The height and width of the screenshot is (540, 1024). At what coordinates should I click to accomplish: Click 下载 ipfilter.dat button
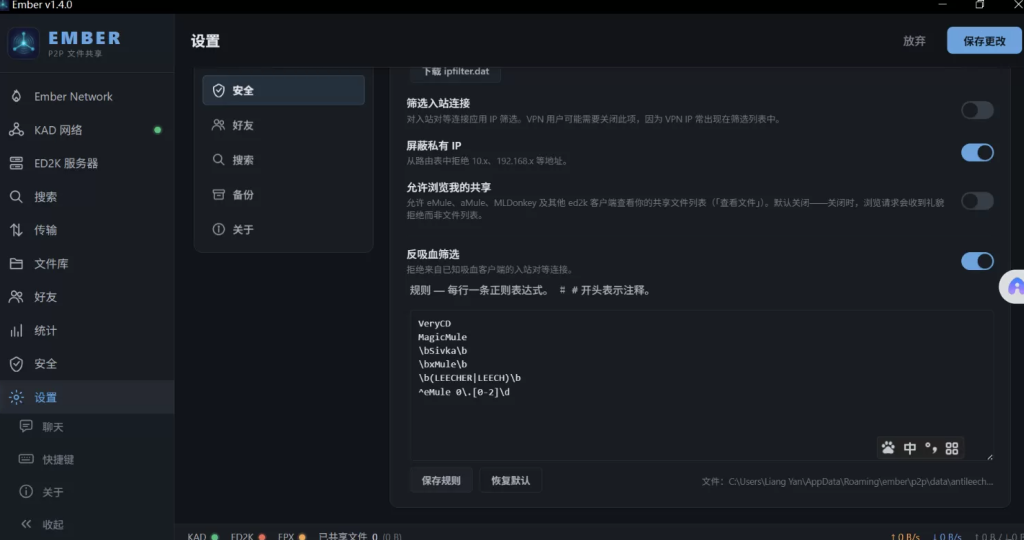(x=455, y=72)
